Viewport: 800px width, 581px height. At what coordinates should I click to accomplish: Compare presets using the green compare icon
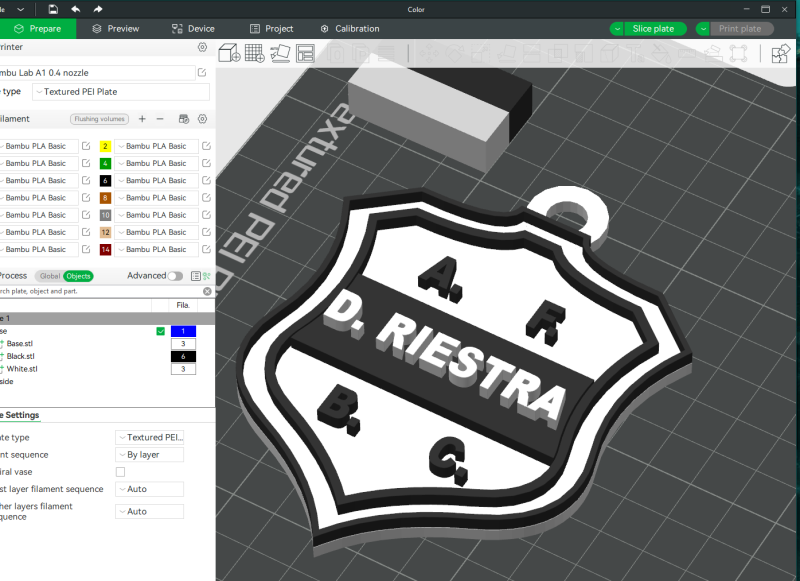[x=207, y=276]
